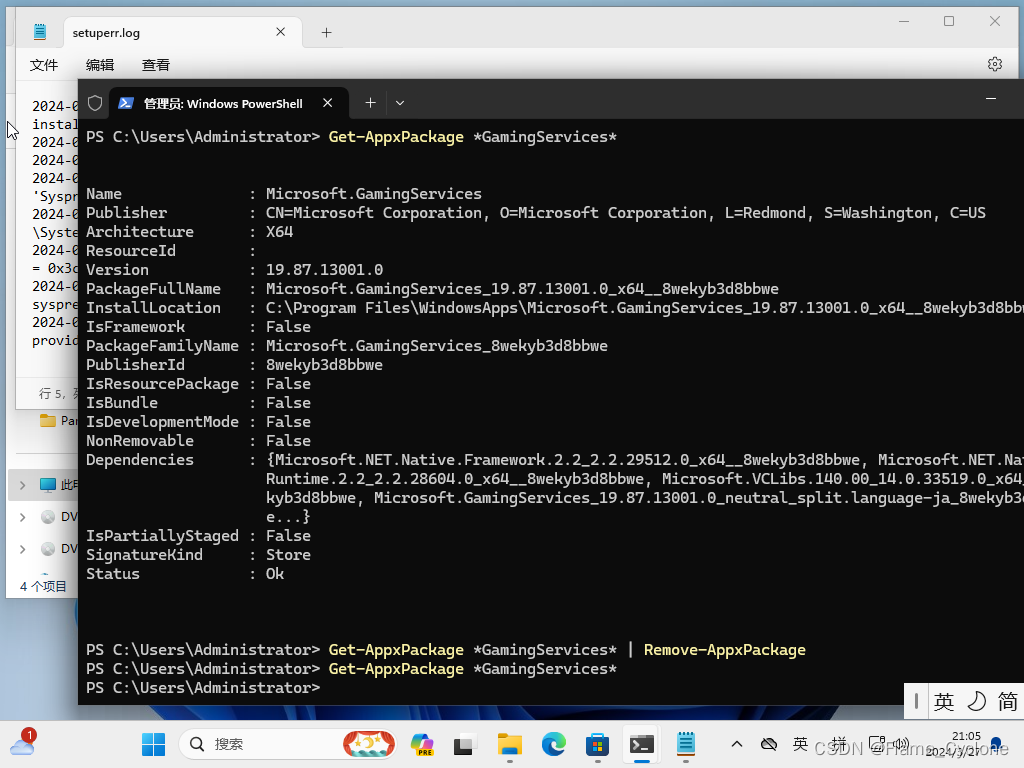Expand the second DVD drive tree item
The width and height of the screenshot is (1024, 768).
[x=23, y=549]
